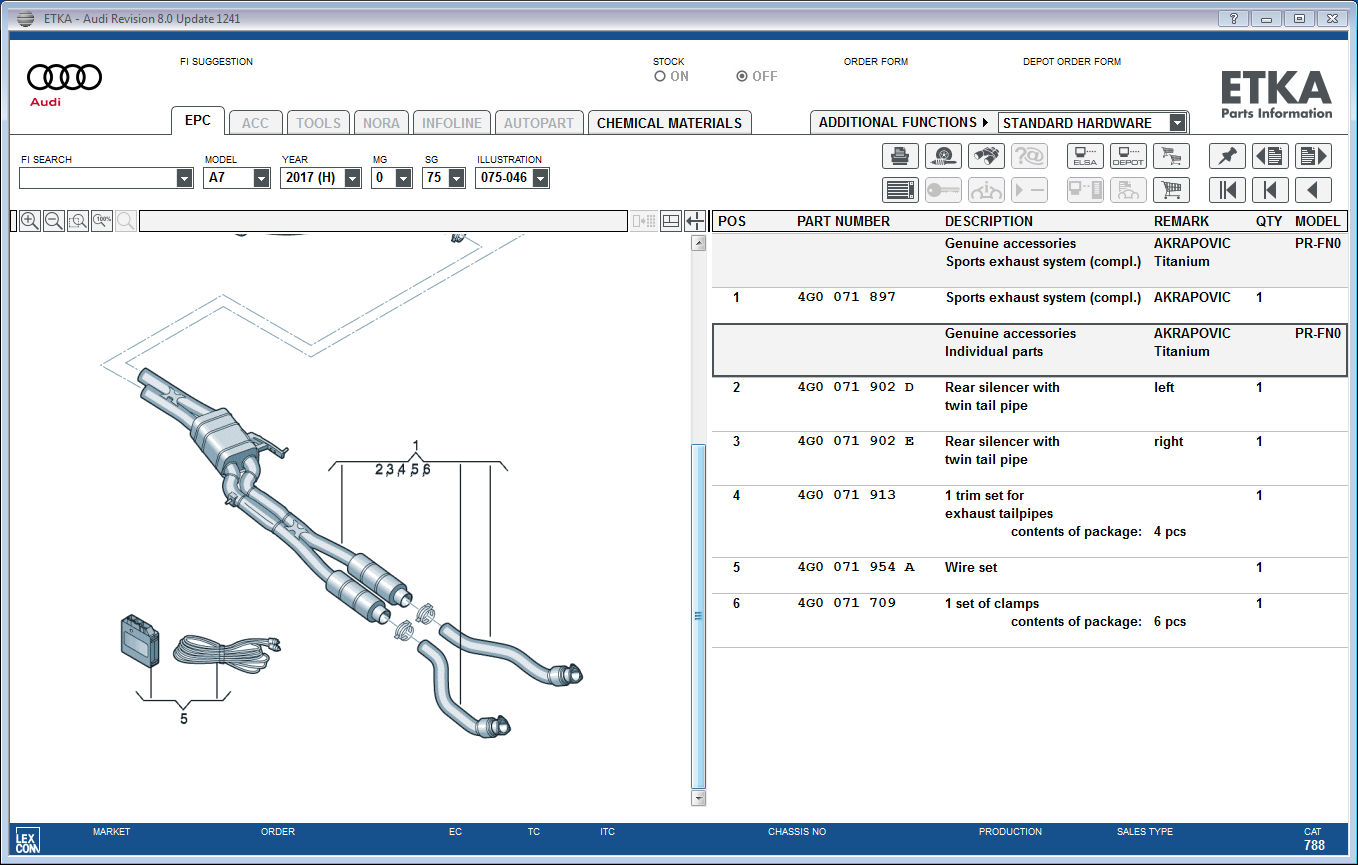This screenshot has height=865, width=1358.
Task: Go to next page with right-arrow document icon
Action: pos(1313,156)
